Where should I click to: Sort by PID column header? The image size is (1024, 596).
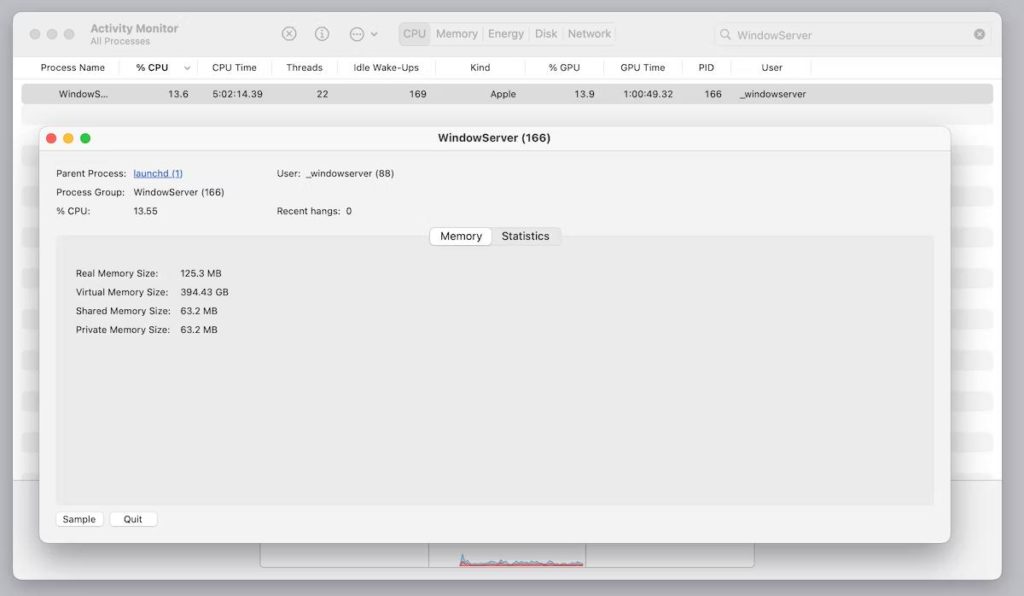(x=706, y=68)
